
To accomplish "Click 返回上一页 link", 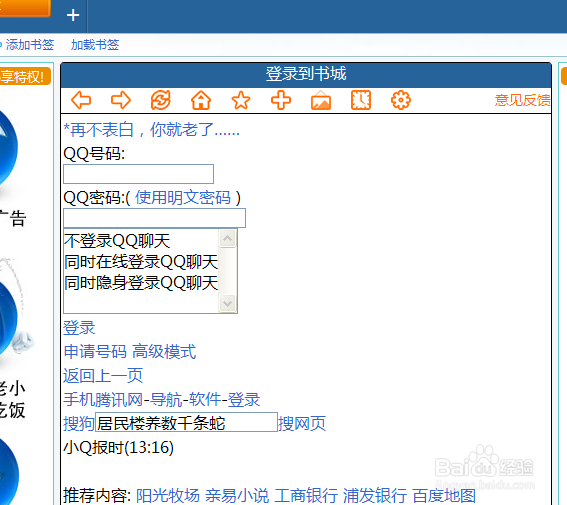I will coord(103,376).
